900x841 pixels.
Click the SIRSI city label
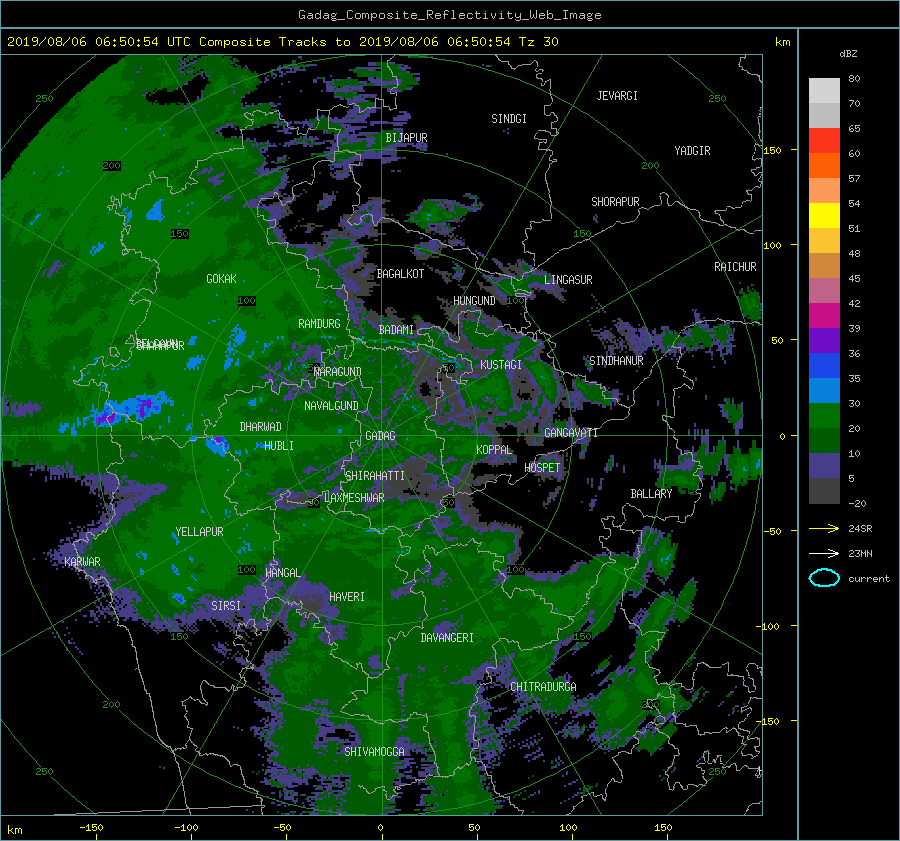tap(226, 606)
